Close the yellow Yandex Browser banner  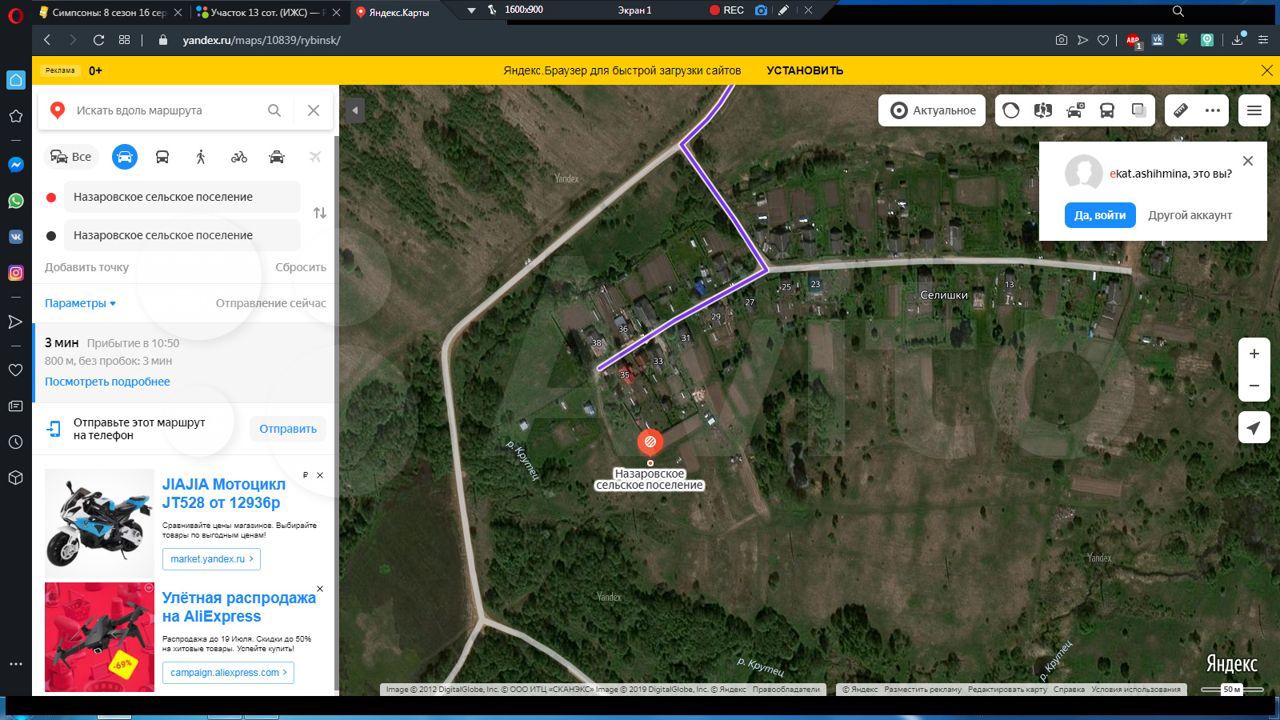pyautogui.click(x=1265, y=70)
